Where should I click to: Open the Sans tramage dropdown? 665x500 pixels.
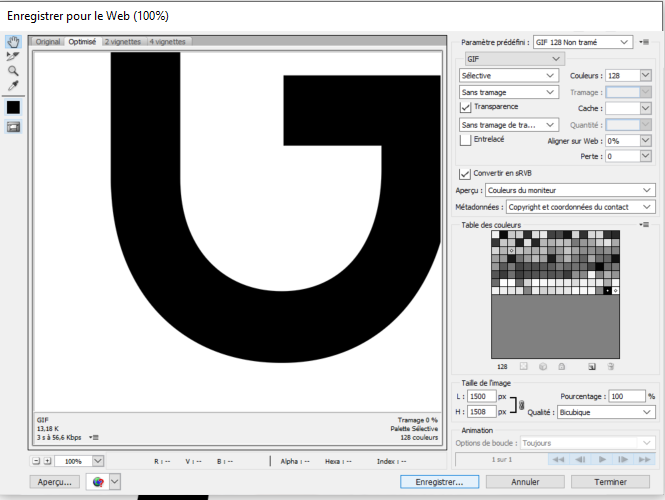[509, 92]
